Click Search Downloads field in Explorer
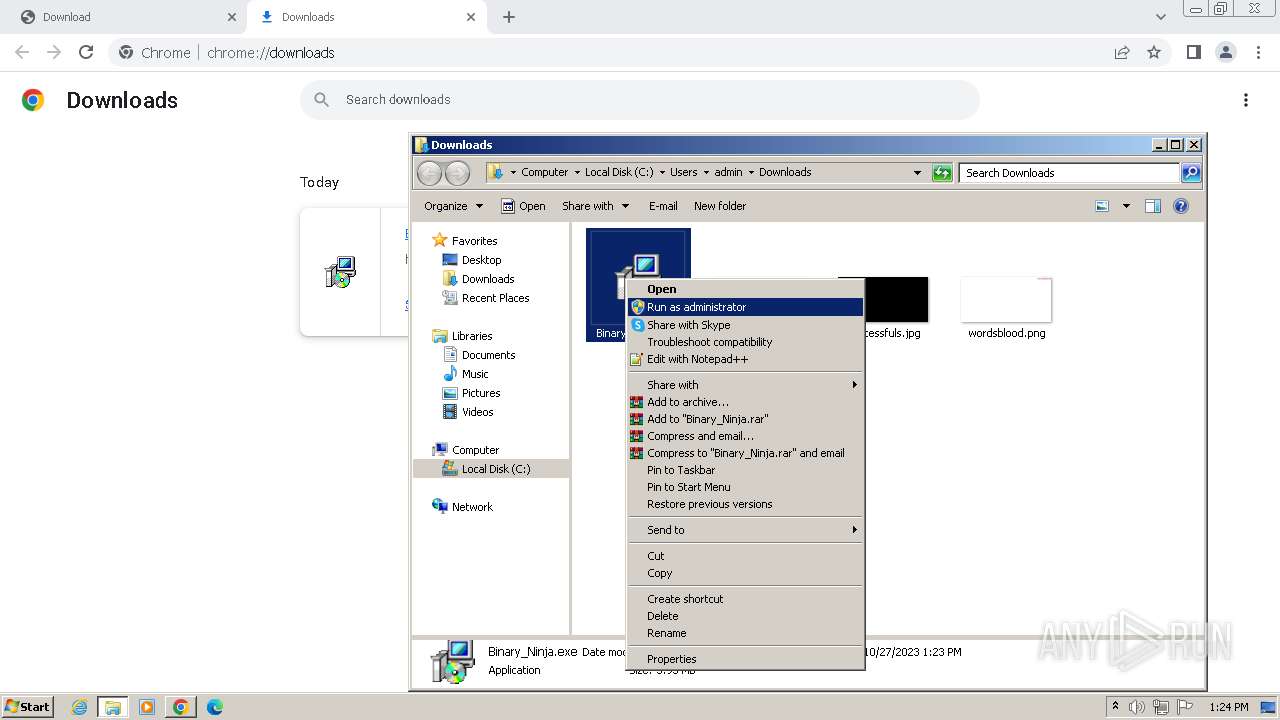 (1069, 173)
